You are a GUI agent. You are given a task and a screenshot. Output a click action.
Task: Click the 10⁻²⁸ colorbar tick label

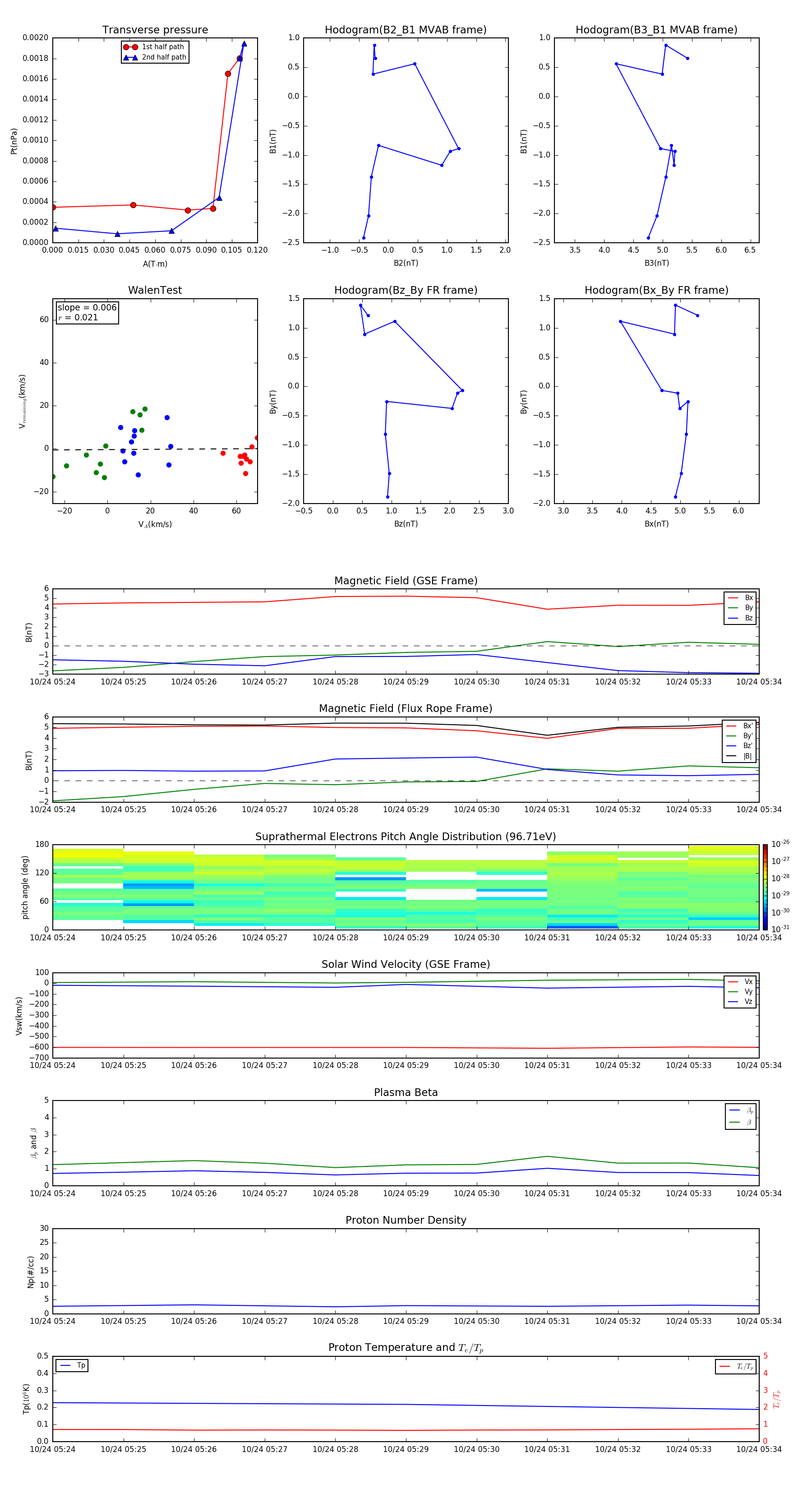pyautogui.click(x=780, y=878)
